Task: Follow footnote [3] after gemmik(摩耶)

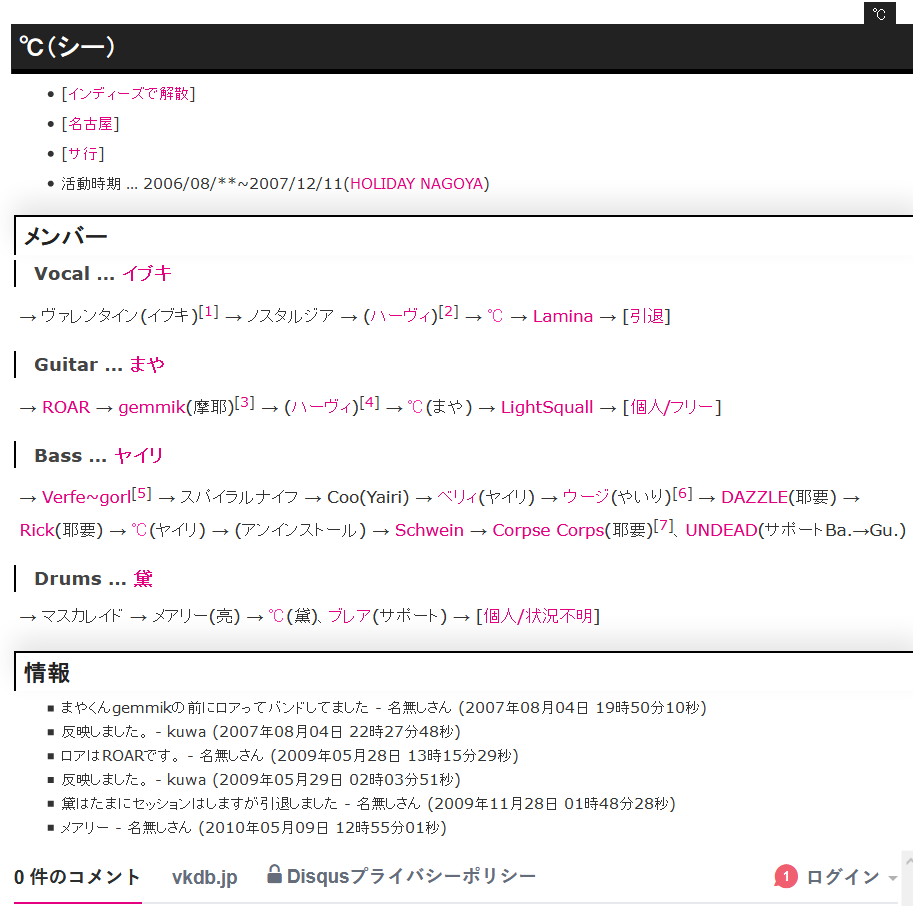Action: (245, 402)
